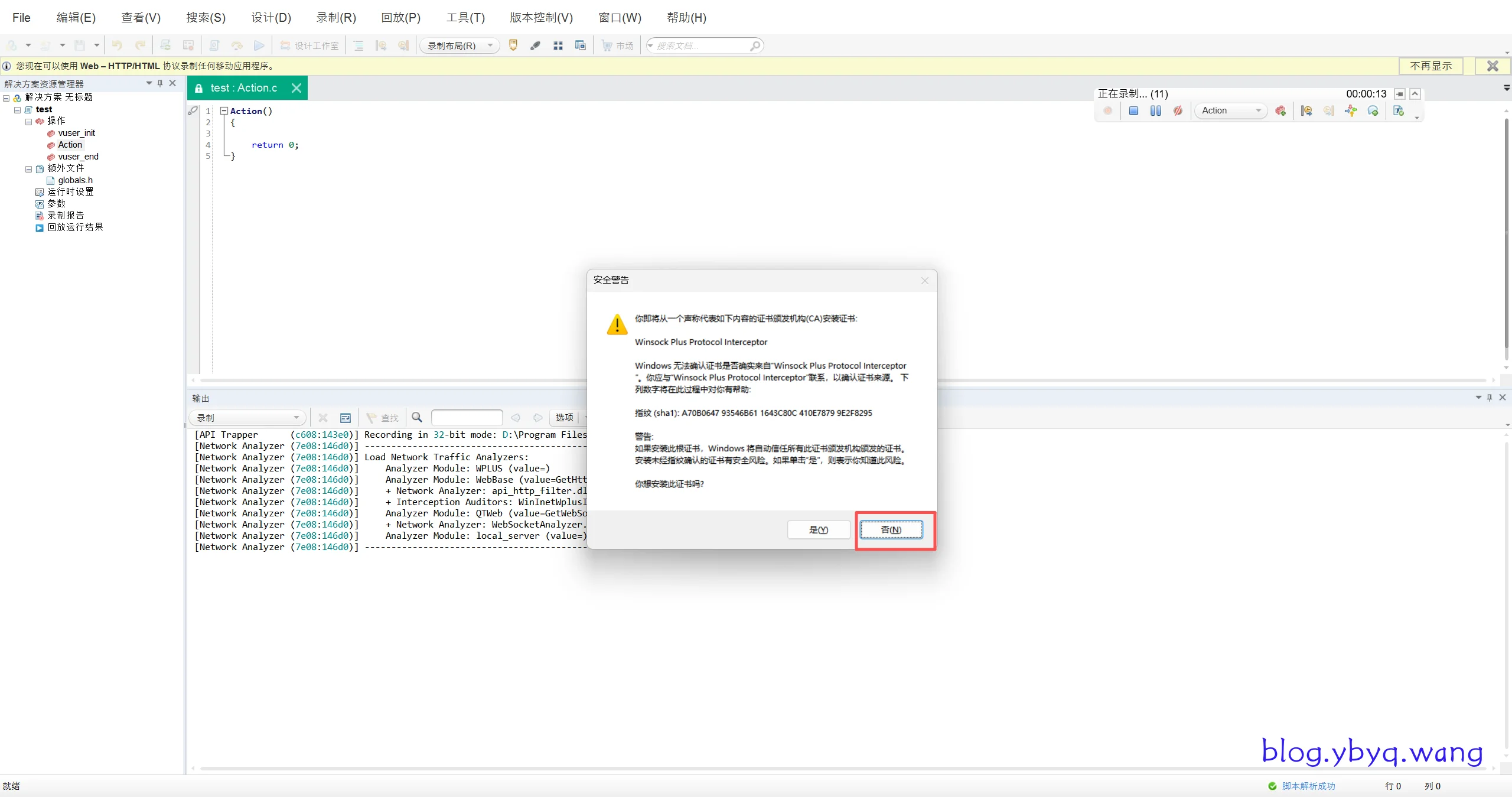Click 不再显示 on the yellow info bar
Image resolution: width=1512 pixels, height=797 pixels.
[1430, 66]
